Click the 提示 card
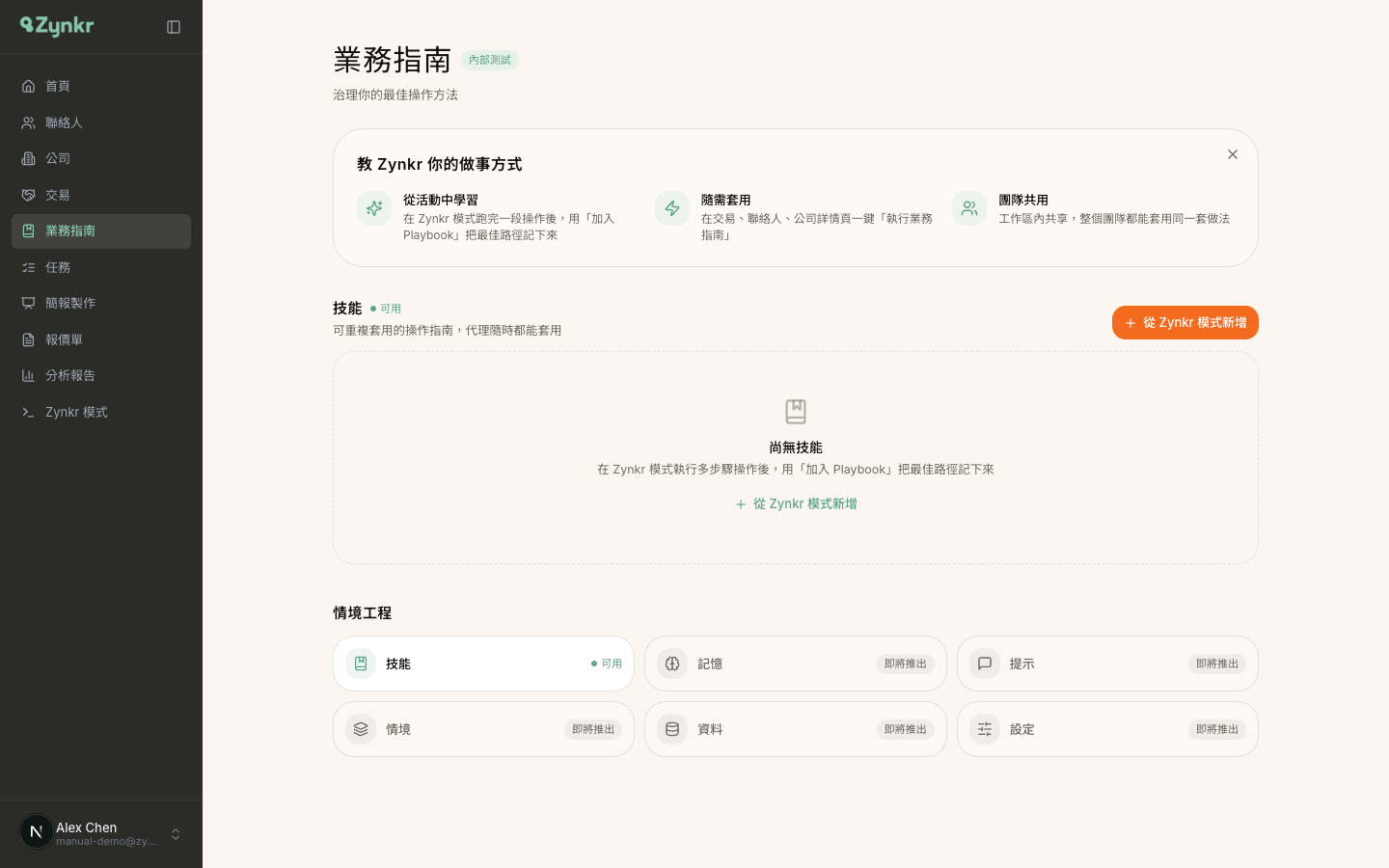The width and height of the screenshot is (1389, 868). coord(1107,664)
